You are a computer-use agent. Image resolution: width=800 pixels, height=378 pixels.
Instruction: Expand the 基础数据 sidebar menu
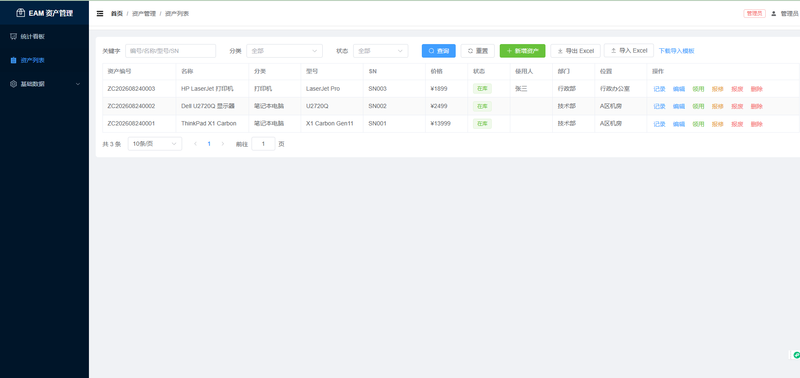(x=44, y=84)
